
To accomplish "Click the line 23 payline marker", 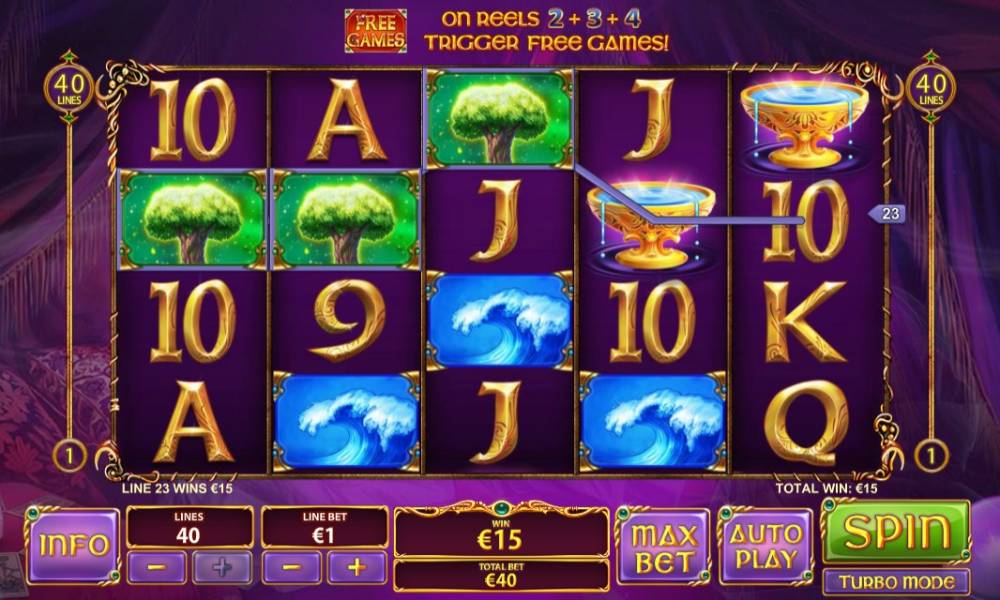I will 886,214.
